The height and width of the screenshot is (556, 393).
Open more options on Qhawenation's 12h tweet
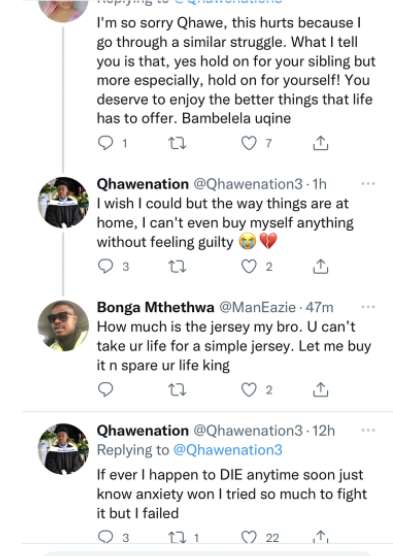pos(368,430)
